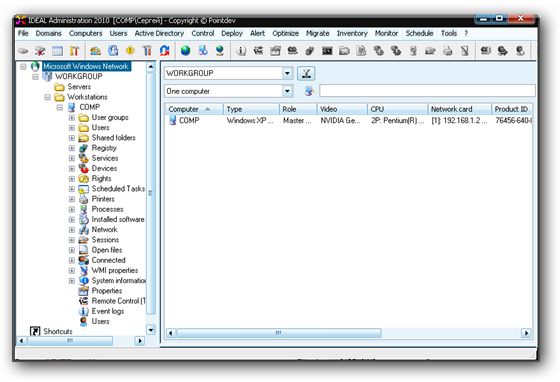Image resolution: width=560 pixels, height=382 pixels.
Task: Click the green globe toolbar icon
Action: point(185,51)
